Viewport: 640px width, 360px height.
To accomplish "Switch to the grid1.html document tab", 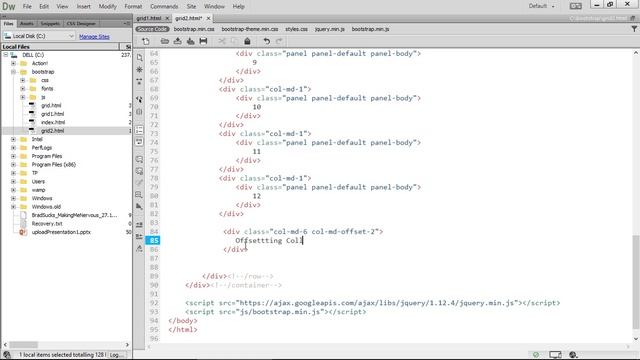I will tap(149, 18).
